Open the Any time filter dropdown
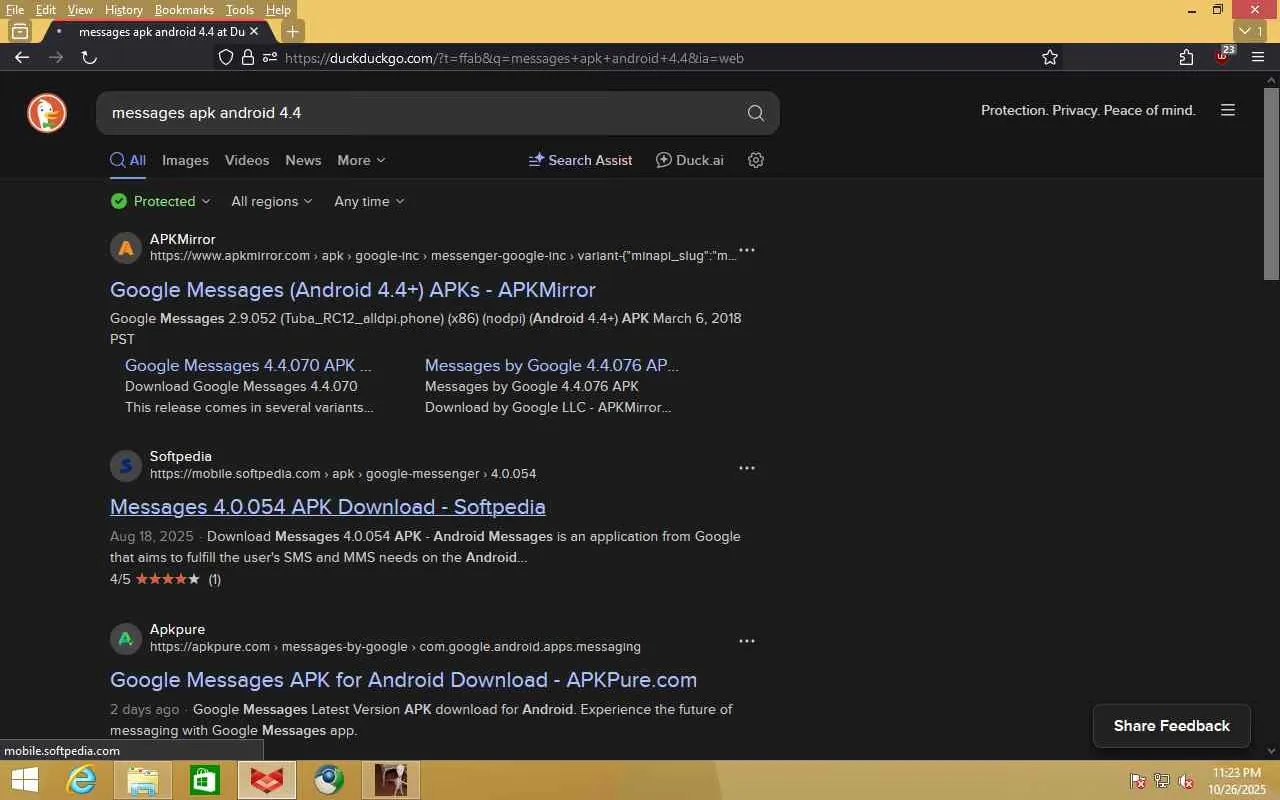Image resolution: width=1280 pixels, height=800 pixels. click(370, 201)
